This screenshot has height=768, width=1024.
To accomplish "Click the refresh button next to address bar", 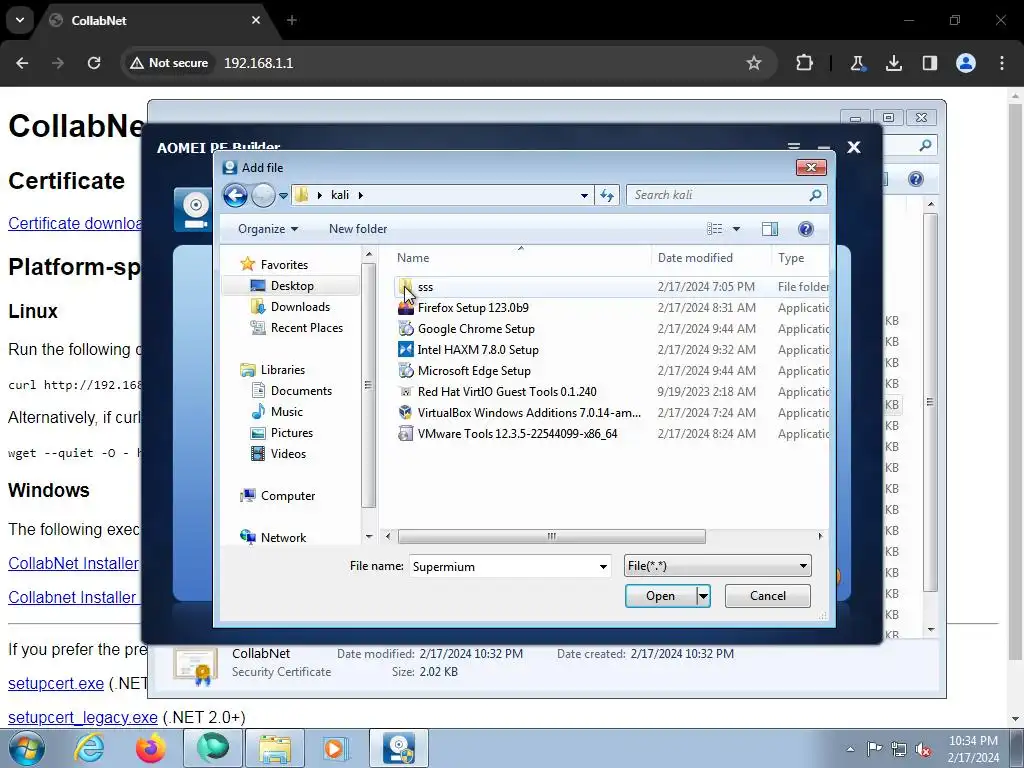I will pos(607,195).
